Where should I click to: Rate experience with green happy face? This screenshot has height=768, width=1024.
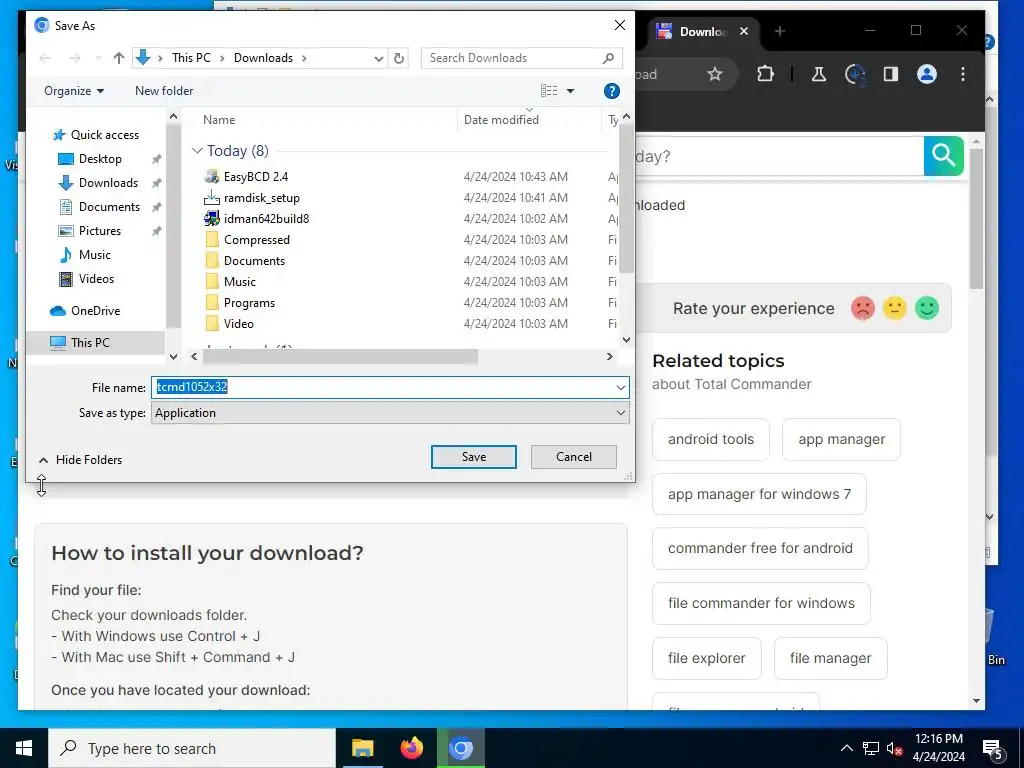(x=926, y=308)
